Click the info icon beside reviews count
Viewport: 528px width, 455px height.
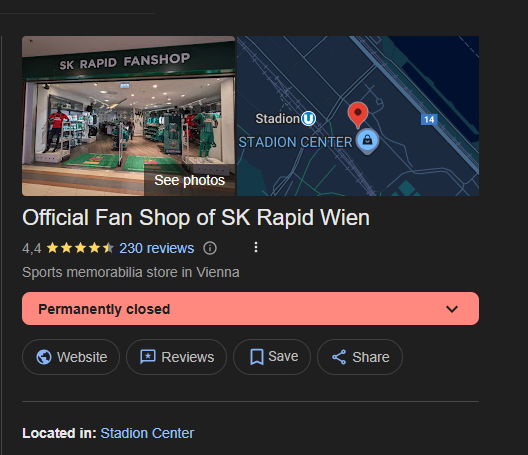(210, 249)
